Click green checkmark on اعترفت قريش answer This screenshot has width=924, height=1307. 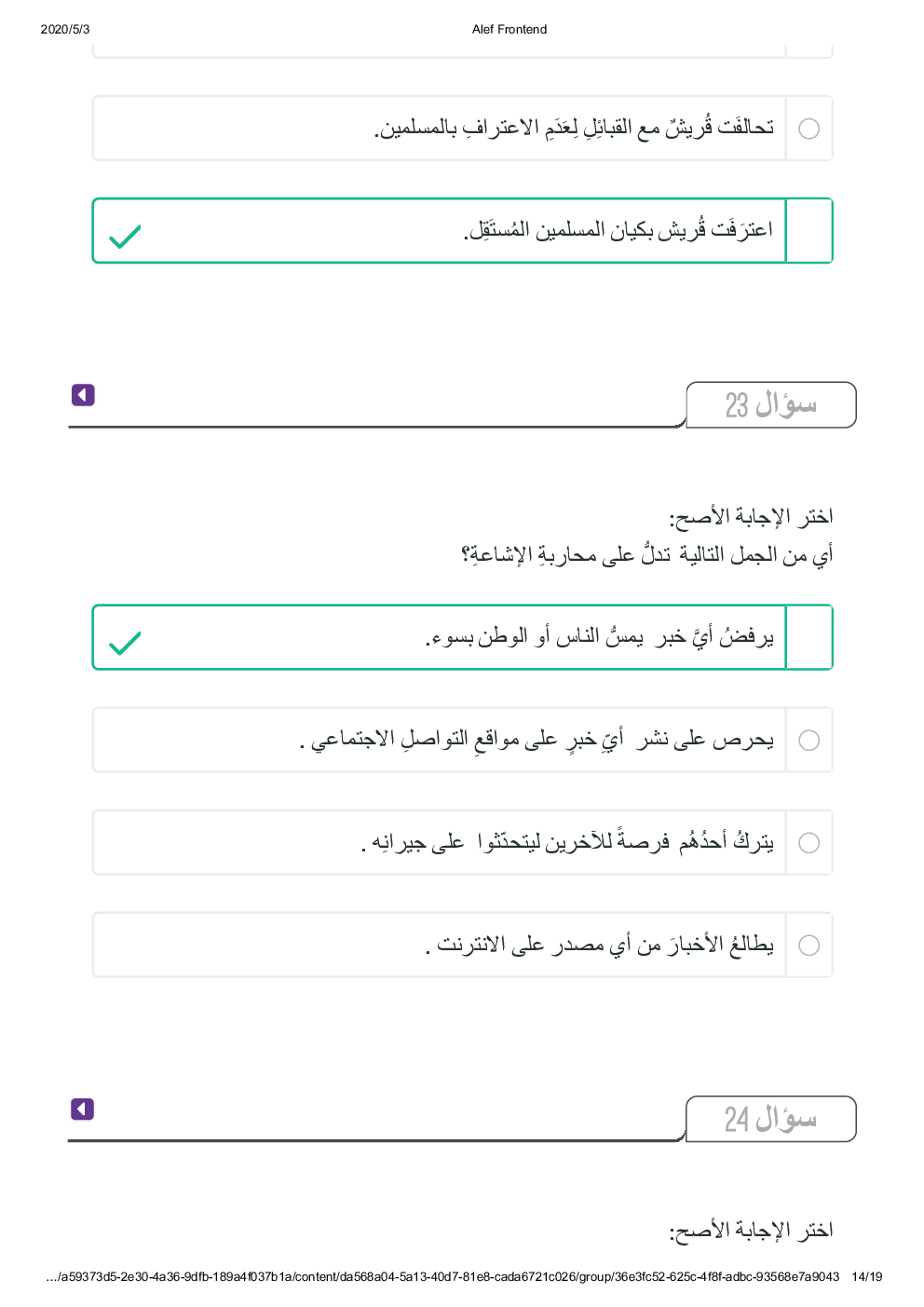[125, 237]
